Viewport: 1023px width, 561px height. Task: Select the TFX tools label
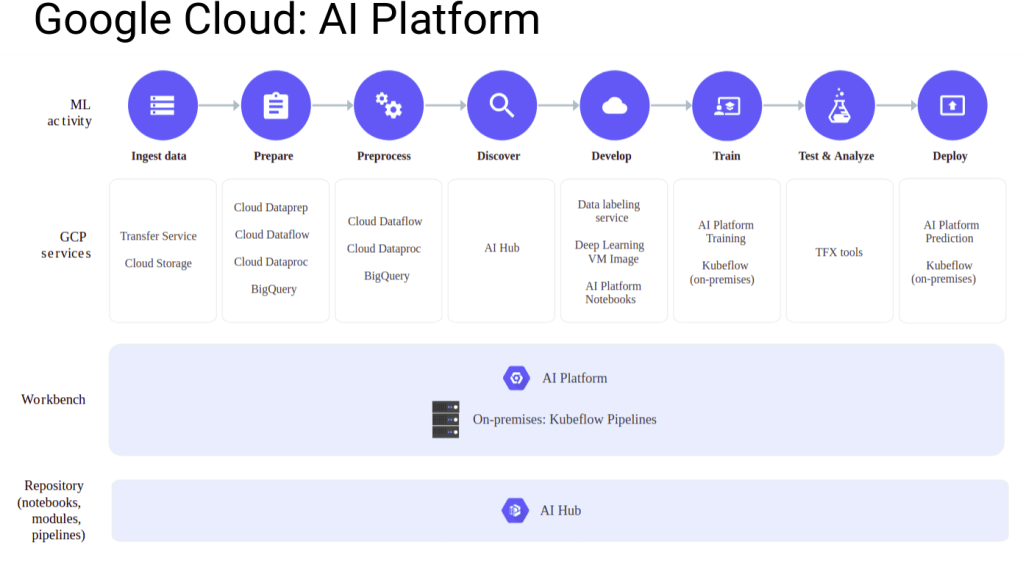[x=839, y=252]
